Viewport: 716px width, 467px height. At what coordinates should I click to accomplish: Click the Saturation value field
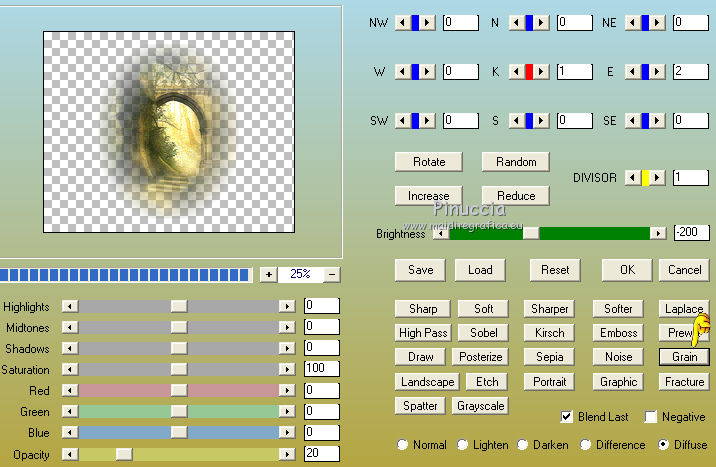point(321,368)
